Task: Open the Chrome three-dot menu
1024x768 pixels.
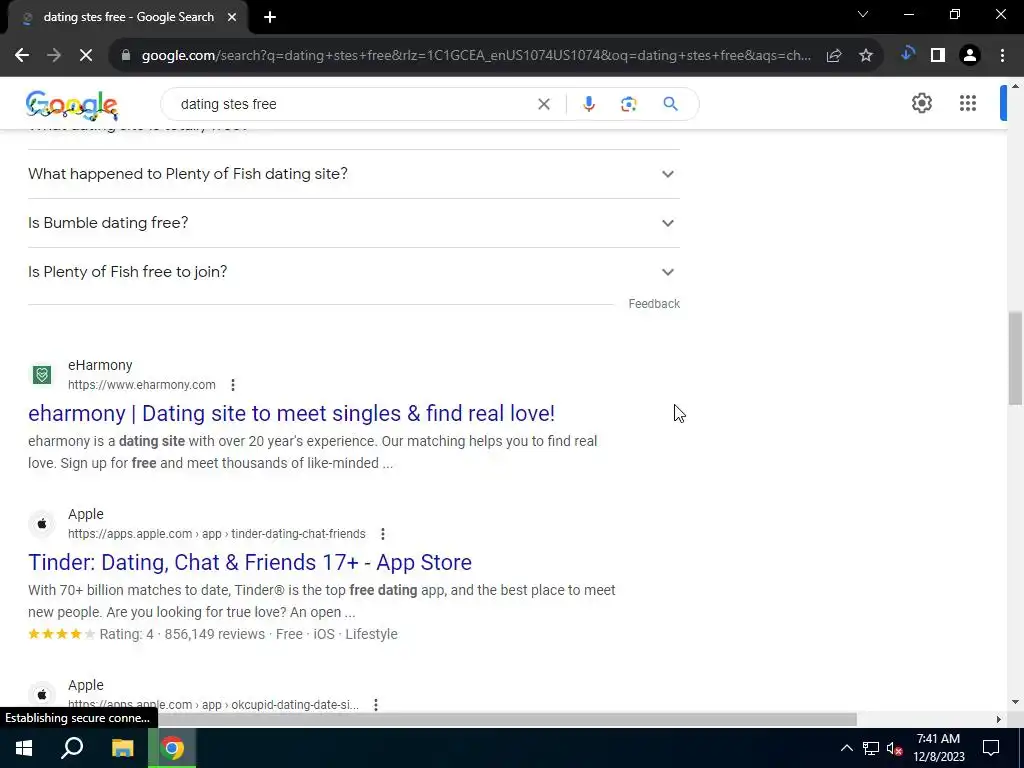Action: (x=1002, y=56)
